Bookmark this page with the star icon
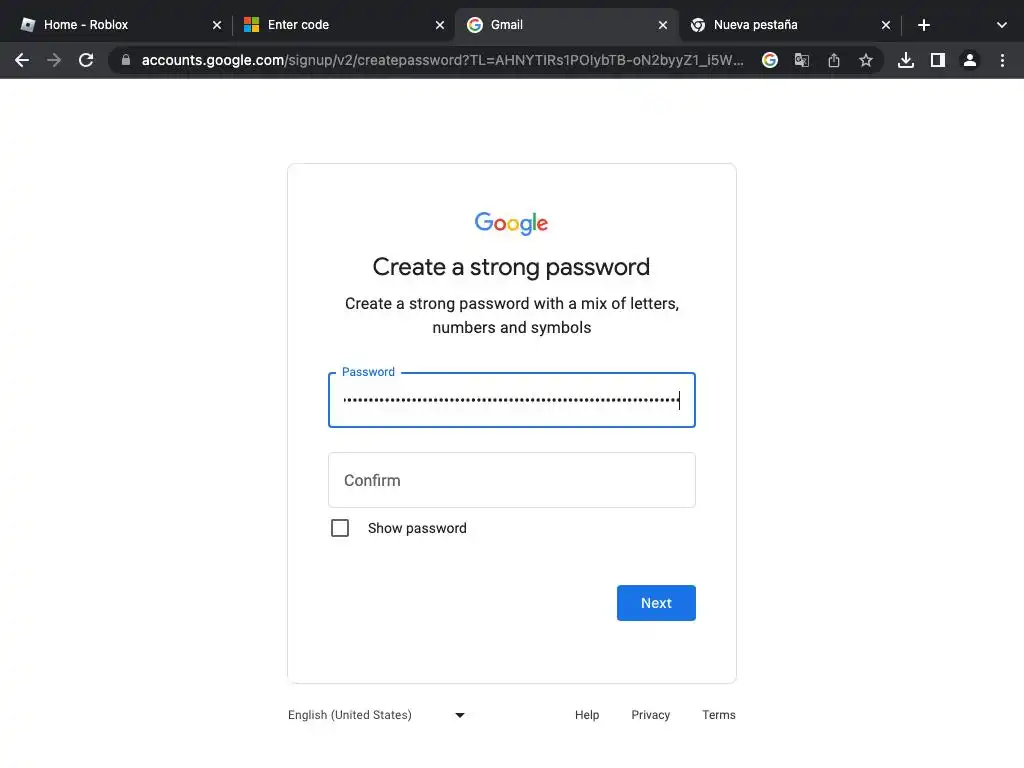The height and width of the screenshot is (768, 1024). pyautogui.click(x=866, y=60)
